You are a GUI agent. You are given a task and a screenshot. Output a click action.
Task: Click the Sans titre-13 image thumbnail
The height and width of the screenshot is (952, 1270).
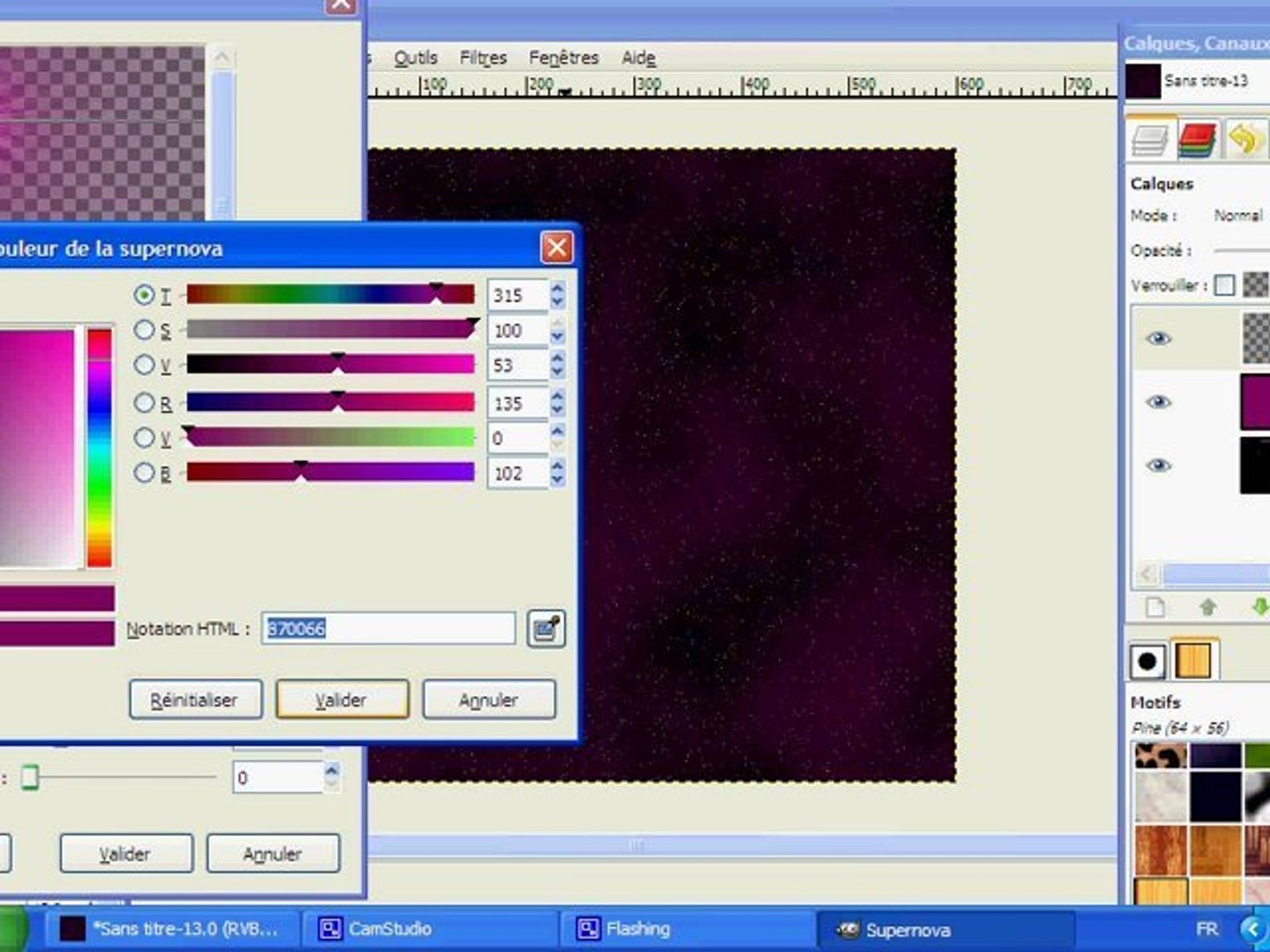point(1143,81)
